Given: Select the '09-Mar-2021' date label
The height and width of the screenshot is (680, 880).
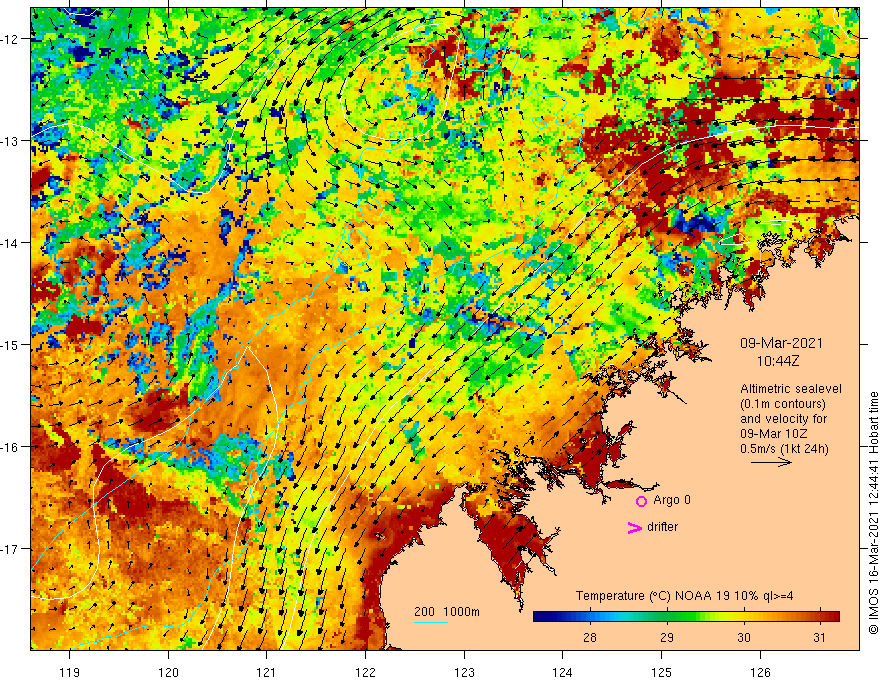Looking at the screenshot, I should click(783, 343).
